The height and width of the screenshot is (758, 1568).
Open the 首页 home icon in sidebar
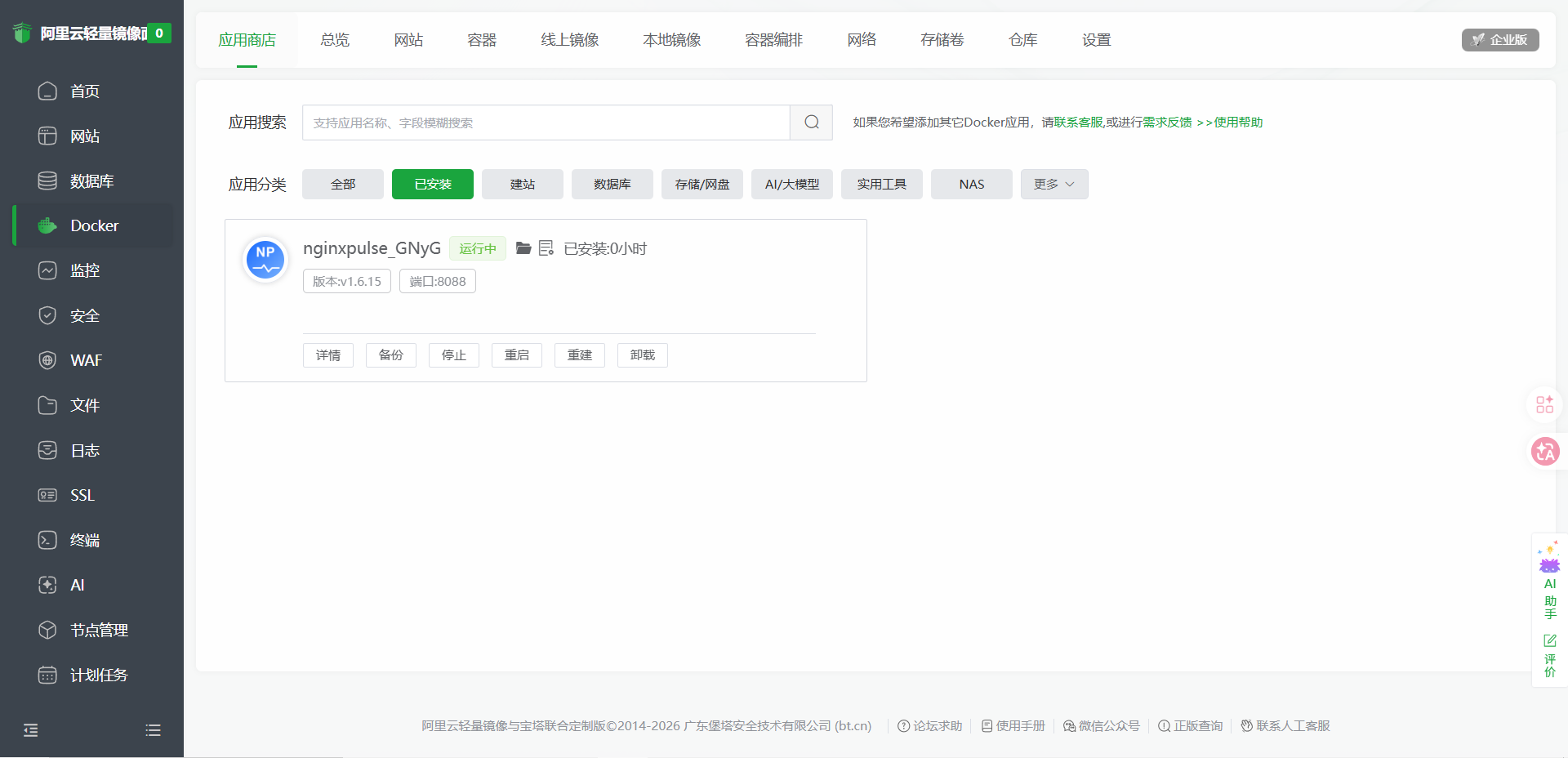point(47,91)
